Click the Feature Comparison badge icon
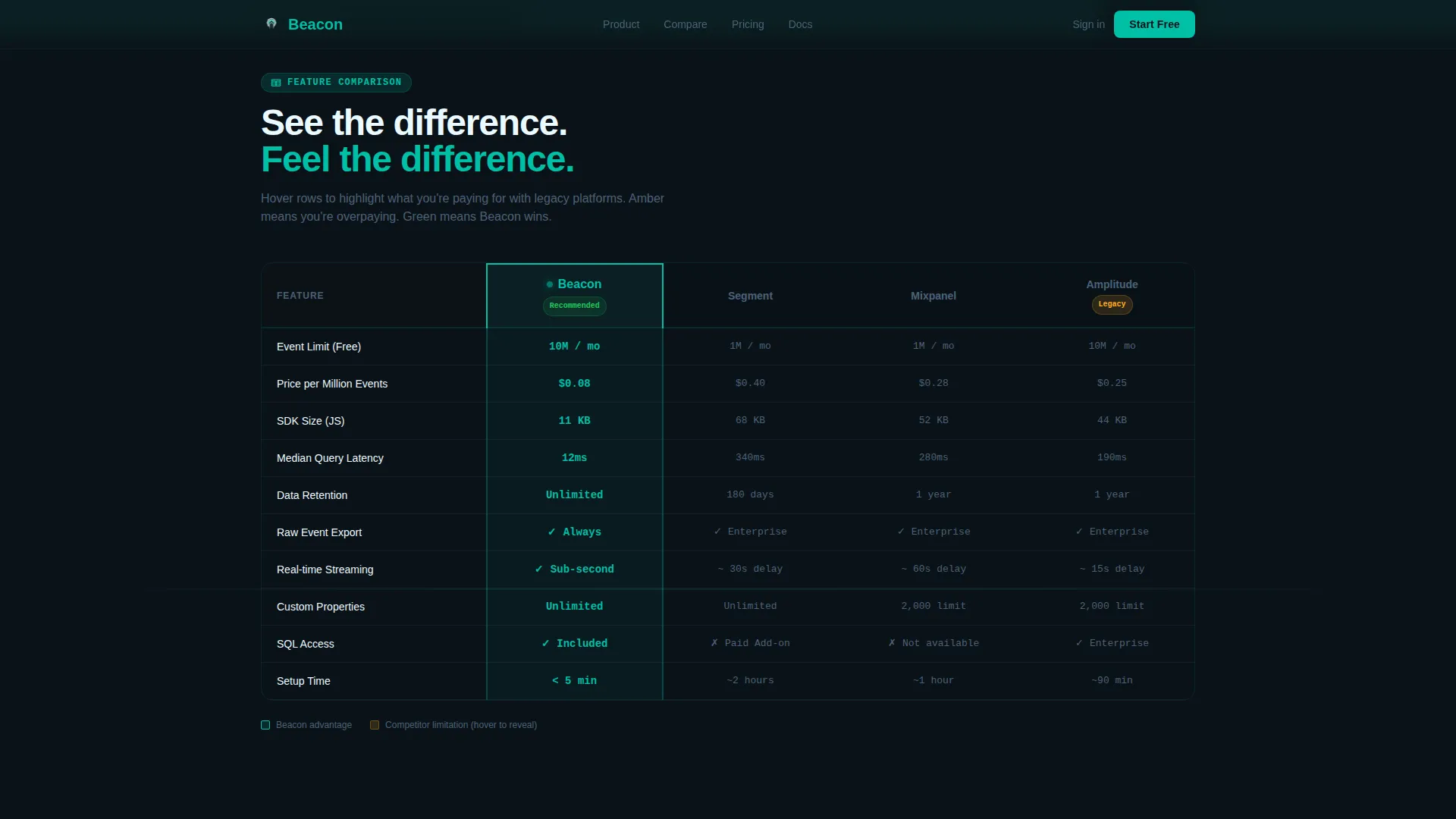The height and width of the screenshot is (819, 1456). pyautogui.click(x=276, y=83)
